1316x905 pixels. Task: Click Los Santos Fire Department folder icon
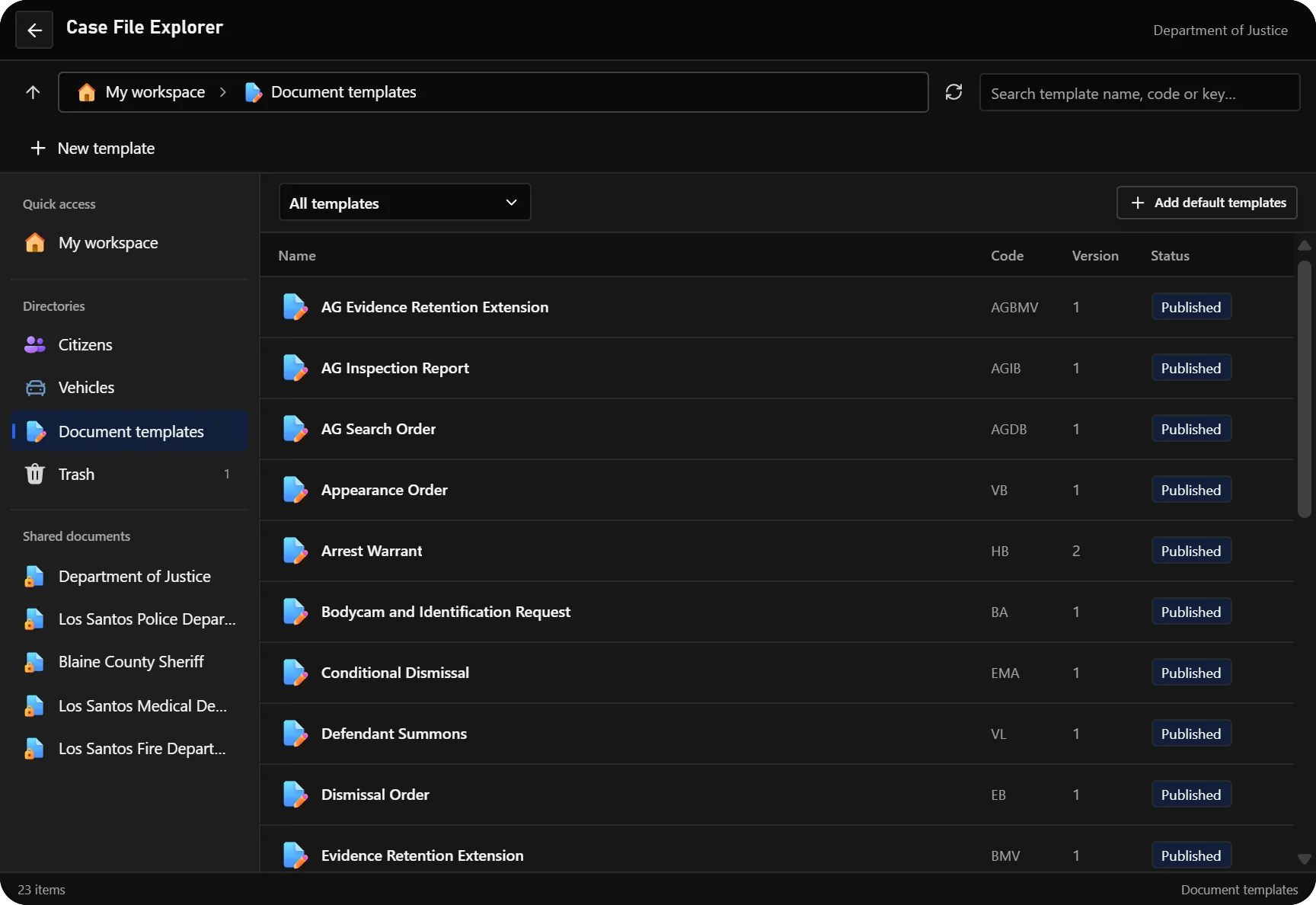[x=34, y=749]
